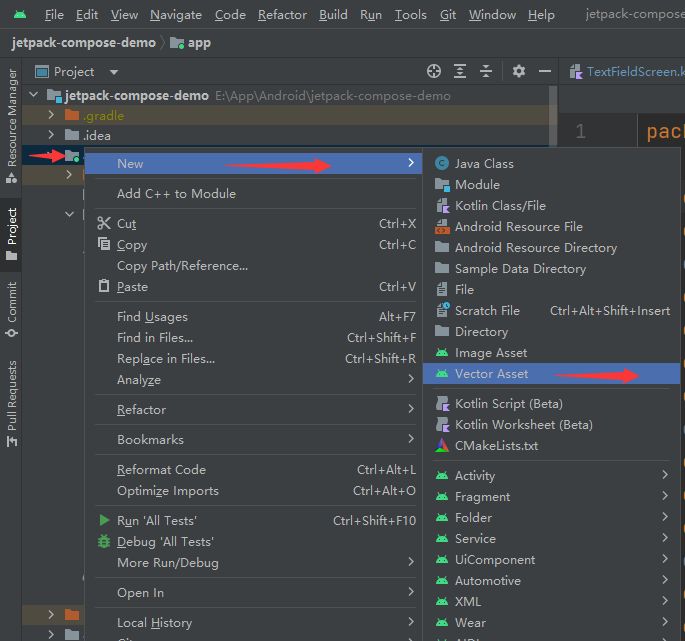685x641 pixels.
Task: Open the Project view type dropdown
Action: point(113,72)
